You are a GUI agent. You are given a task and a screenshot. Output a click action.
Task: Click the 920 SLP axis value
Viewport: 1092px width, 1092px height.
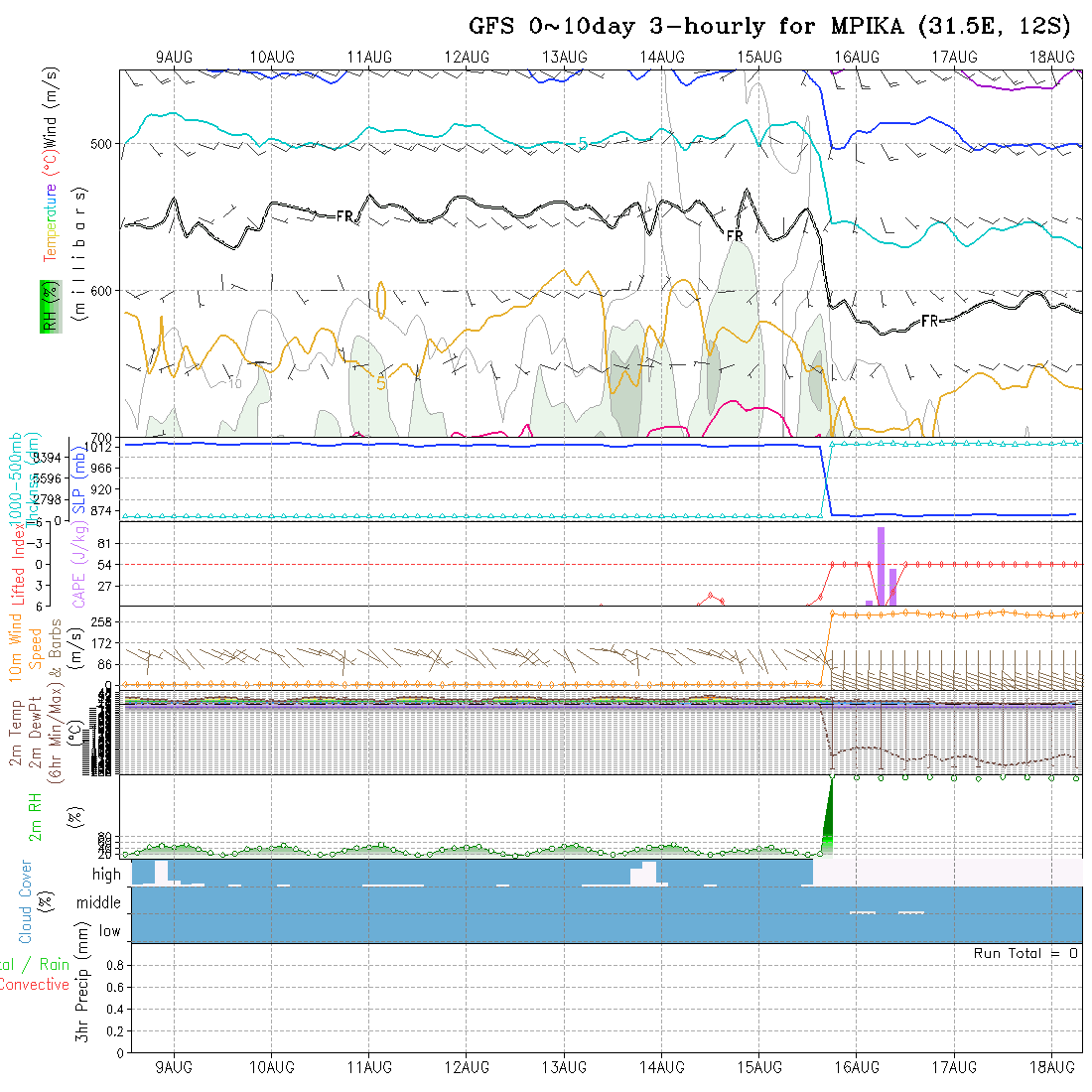tap(101, 489)
